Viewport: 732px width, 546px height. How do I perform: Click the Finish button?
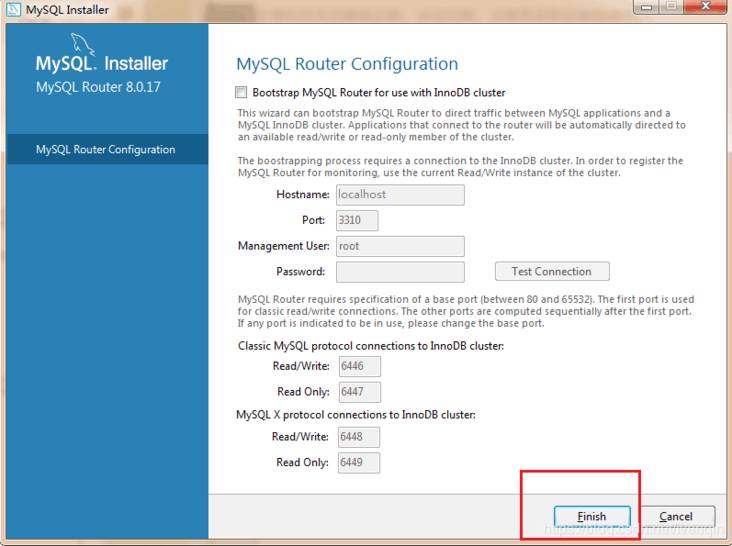pyautogui.click(x=592, y=516)
